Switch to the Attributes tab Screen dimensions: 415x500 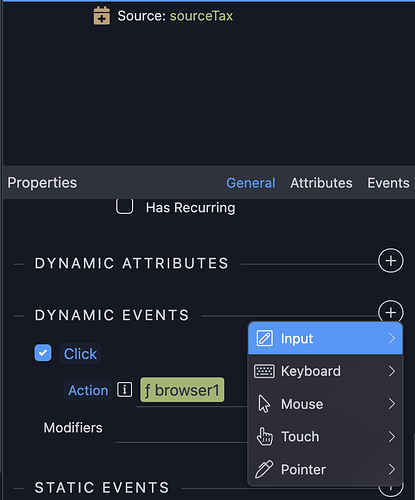tap(321, 183)
